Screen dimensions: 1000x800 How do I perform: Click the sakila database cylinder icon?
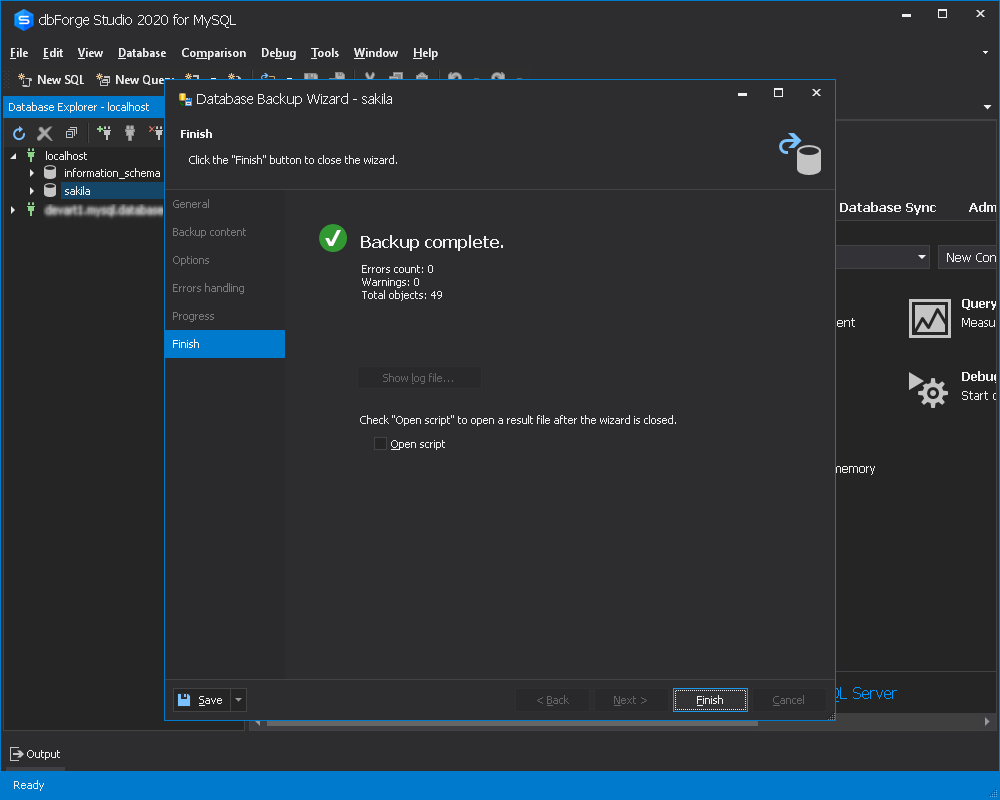point(50,190)
